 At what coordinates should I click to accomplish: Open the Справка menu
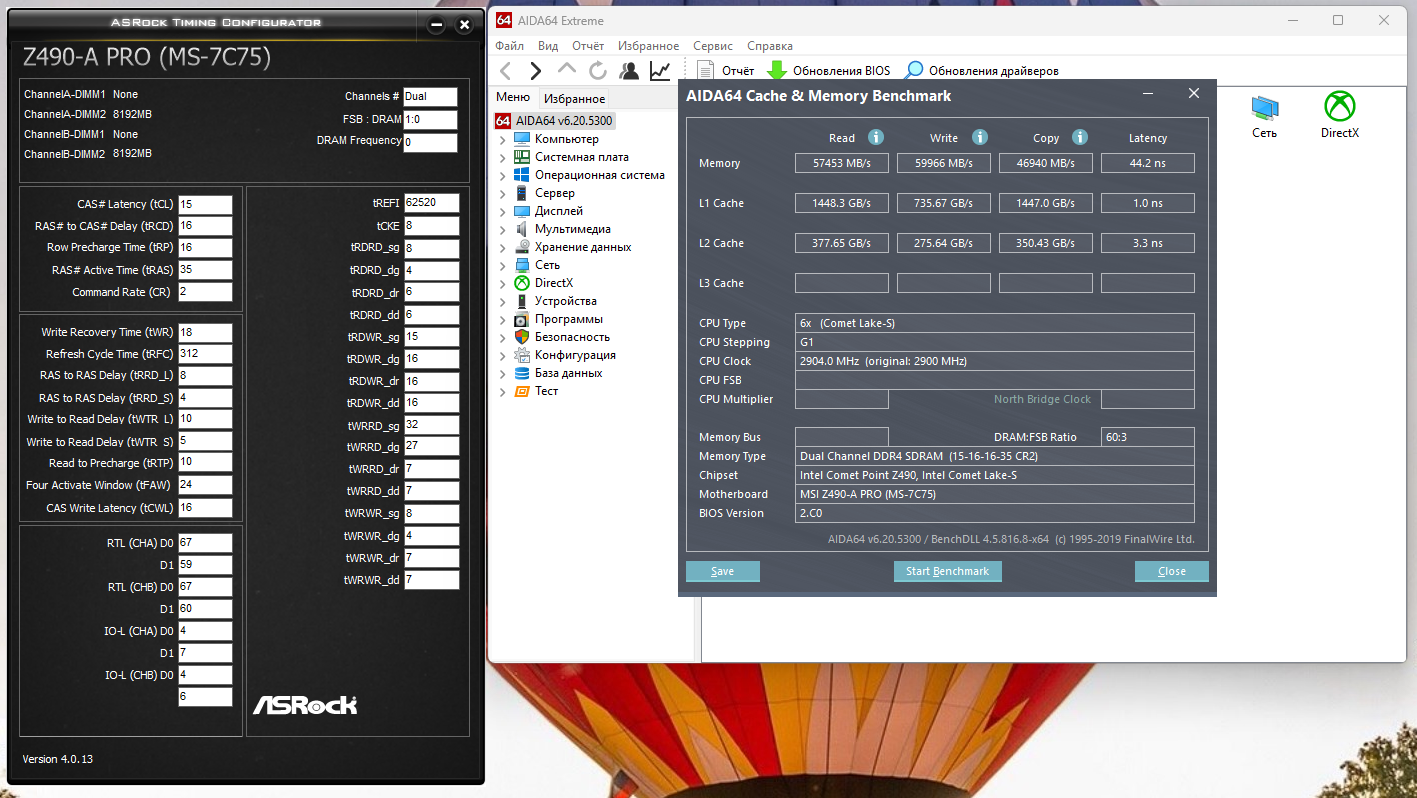(770, 46)
